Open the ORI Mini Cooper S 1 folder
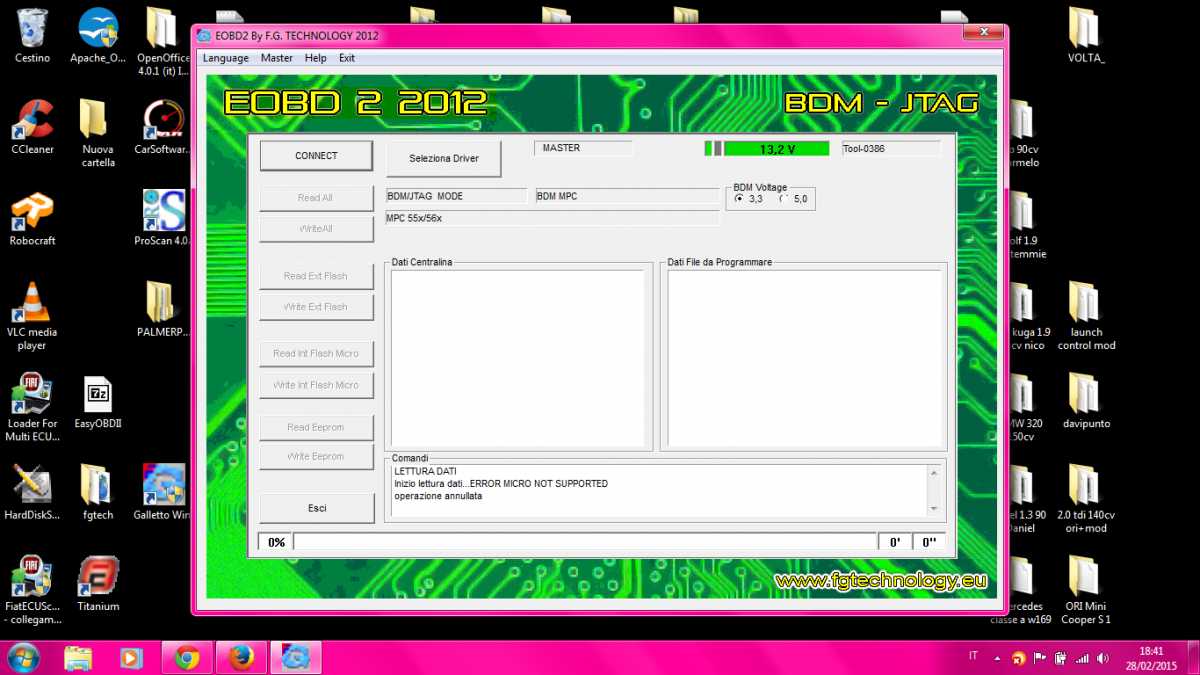 pos(1086,591)
